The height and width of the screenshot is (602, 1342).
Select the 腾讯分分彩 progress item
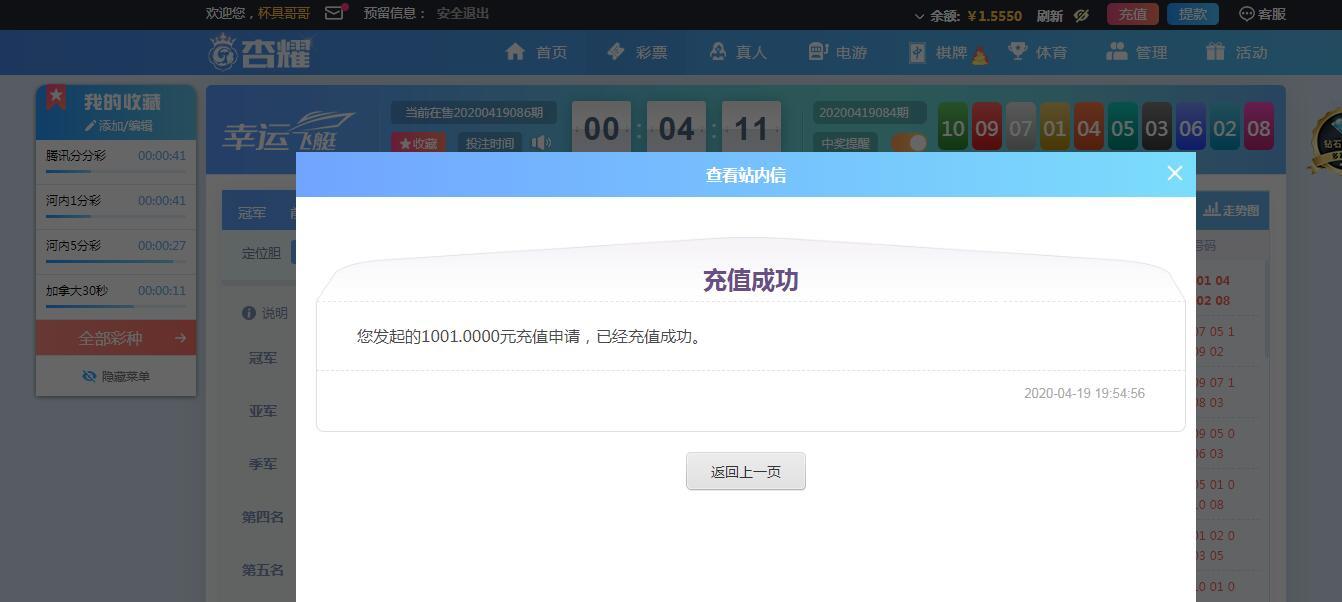116,160
